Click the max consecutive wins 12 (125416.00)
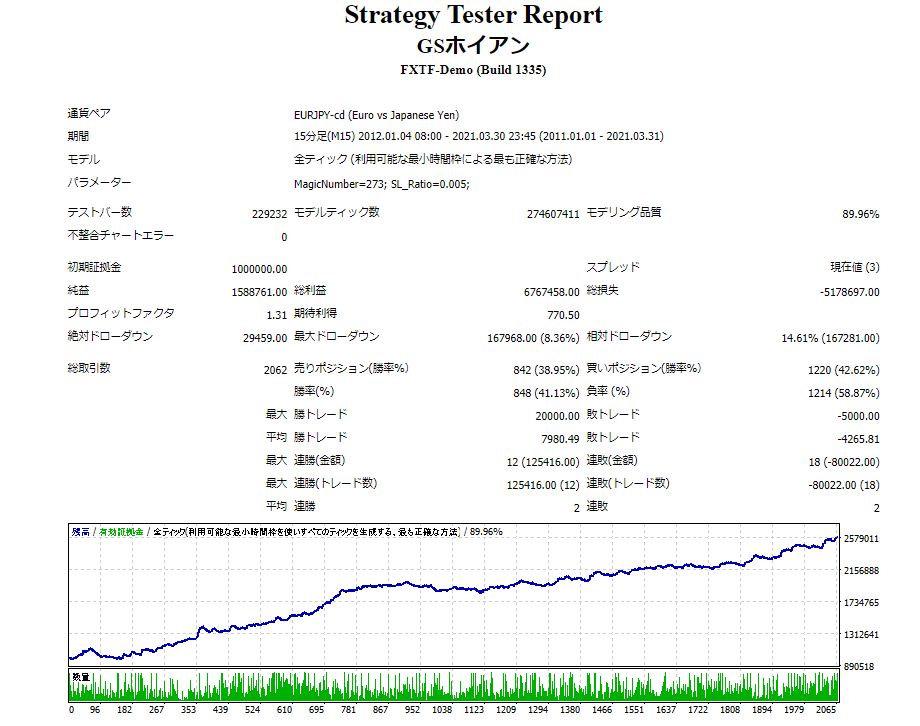 (x=543, y=462)
